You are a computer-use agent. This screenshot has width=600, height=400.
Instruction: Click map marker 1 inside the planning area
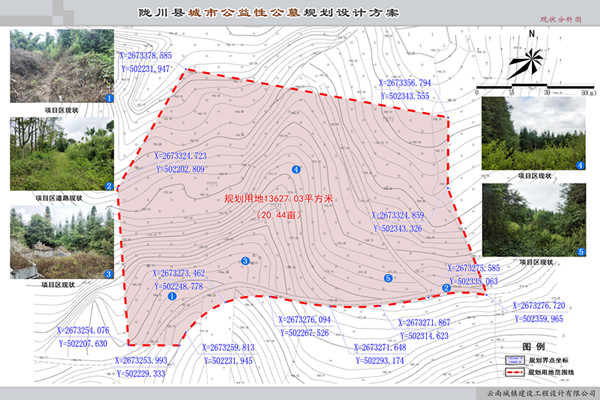click(x=171, y=297)
